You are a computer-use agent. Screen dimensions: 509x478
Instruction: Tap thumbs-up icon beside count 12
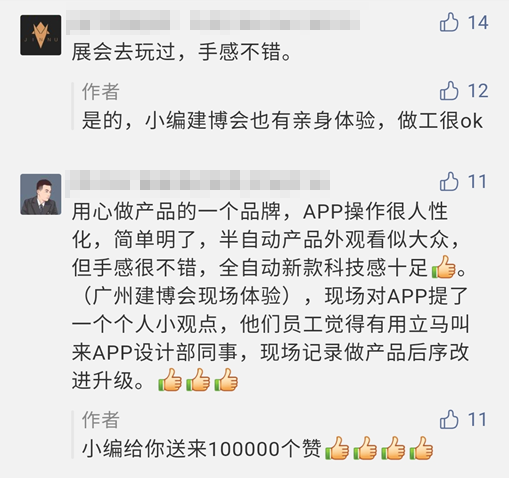click(449, 91)
